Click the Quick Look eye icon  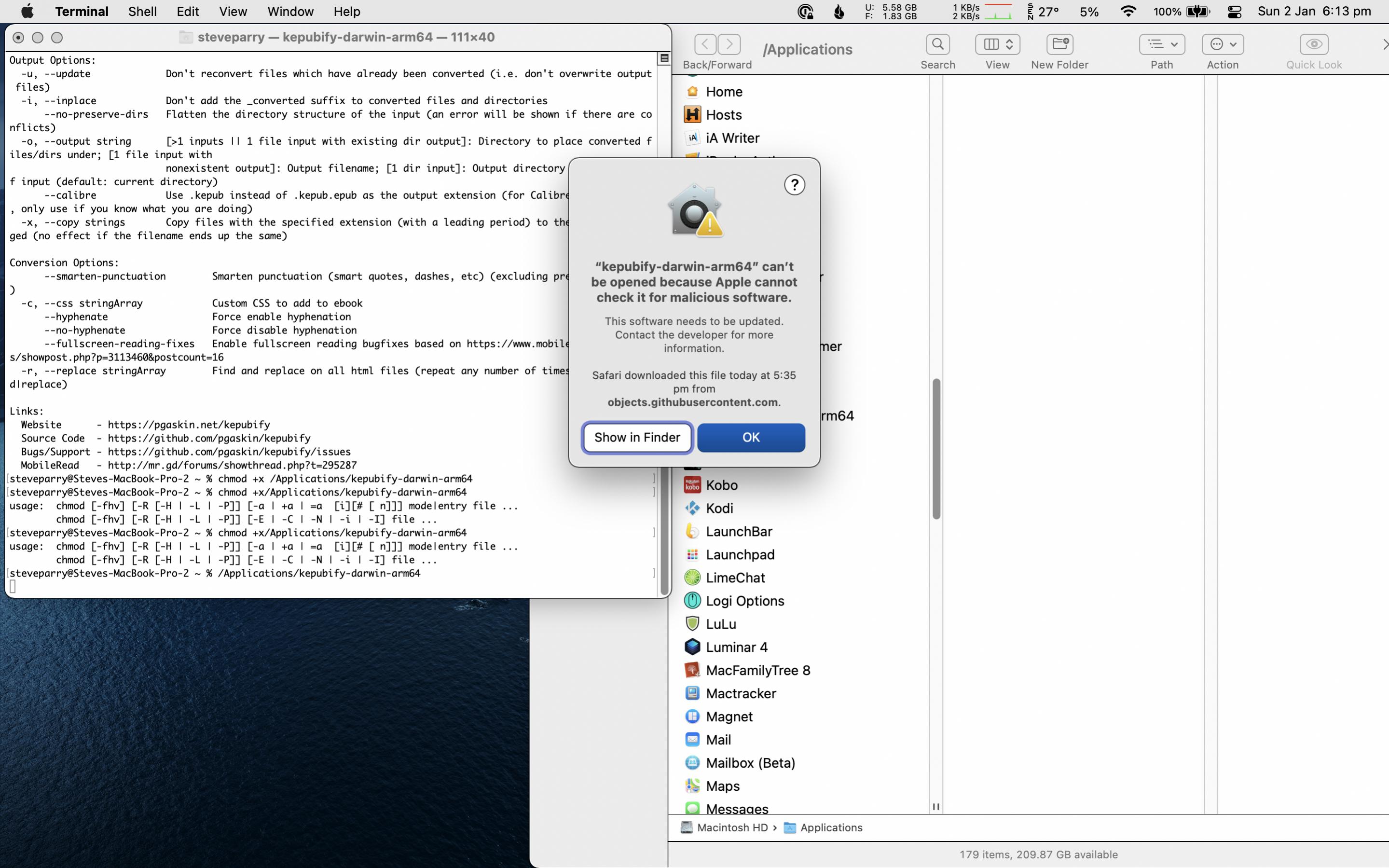pos(1314,44)
